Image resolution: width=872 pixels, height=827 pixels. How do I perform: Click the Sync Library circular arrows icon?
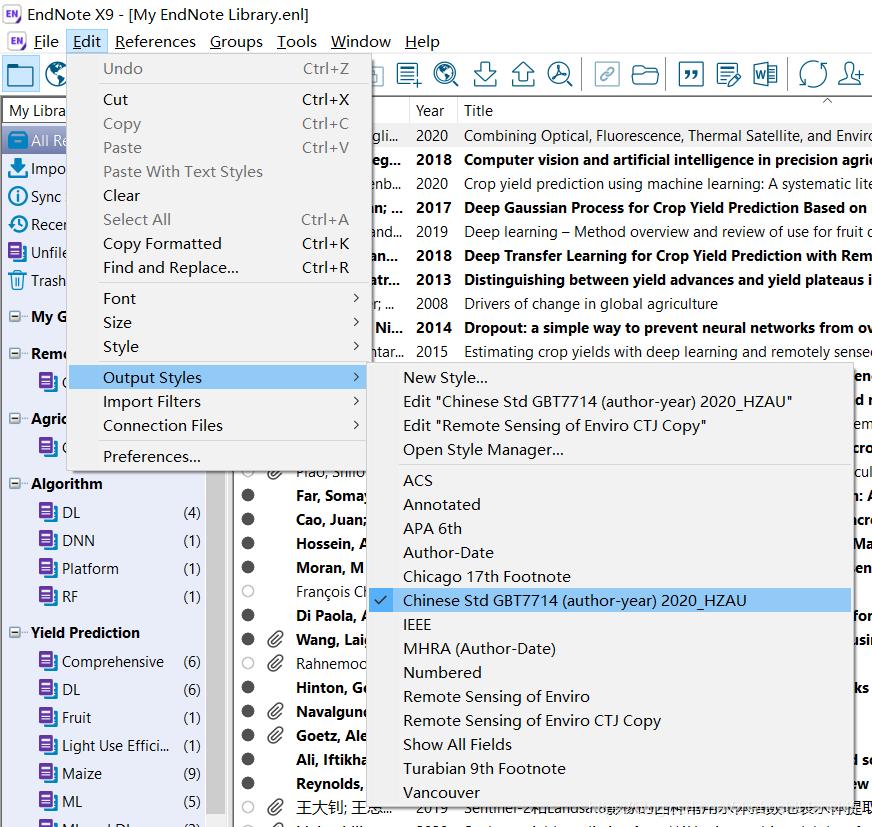[812, 74]
